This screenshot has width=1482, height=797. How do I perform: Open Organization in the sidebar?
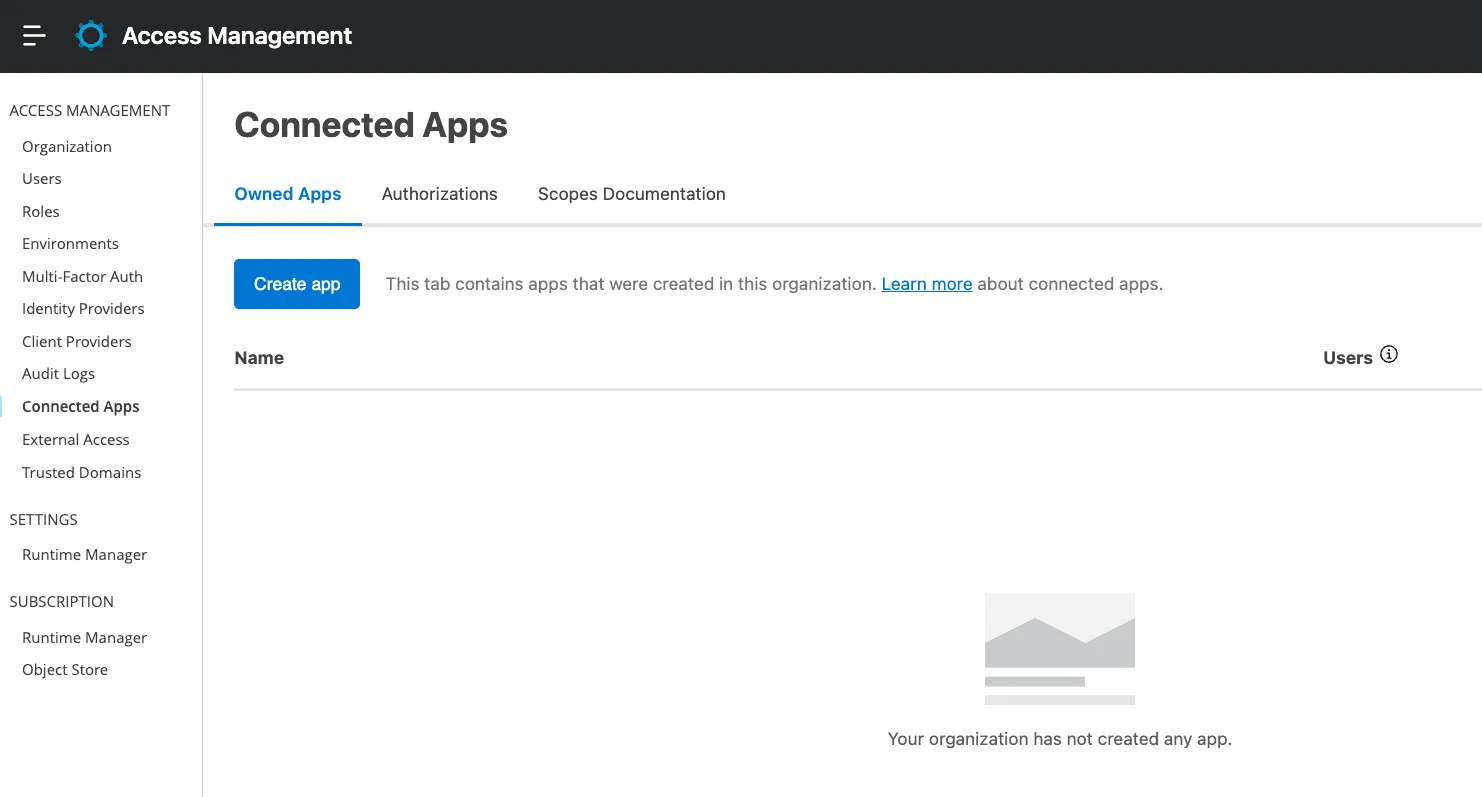(67, 146)
